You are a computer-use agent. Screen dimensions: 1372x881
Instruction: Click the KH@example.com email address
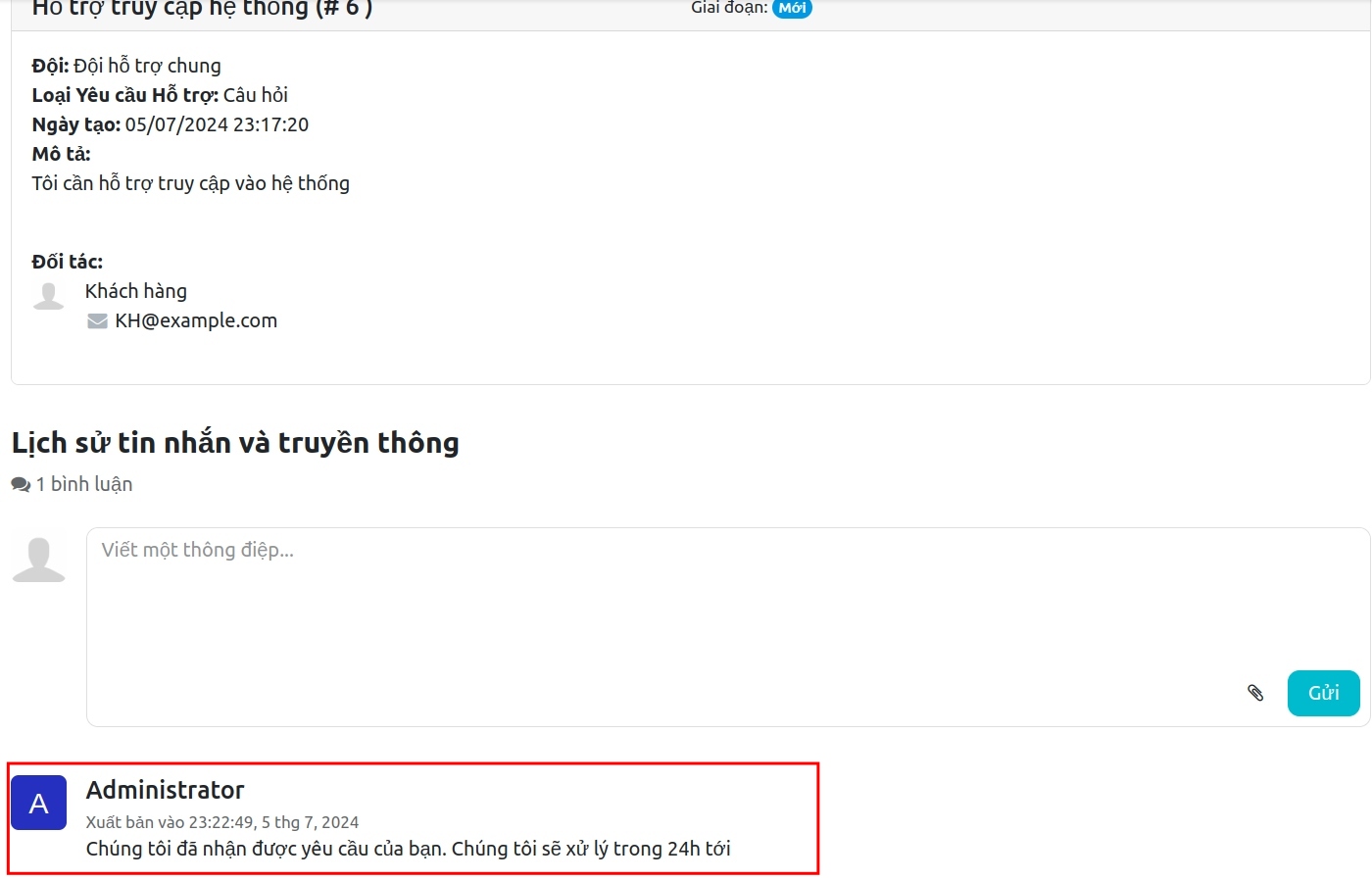coord(196,320)
